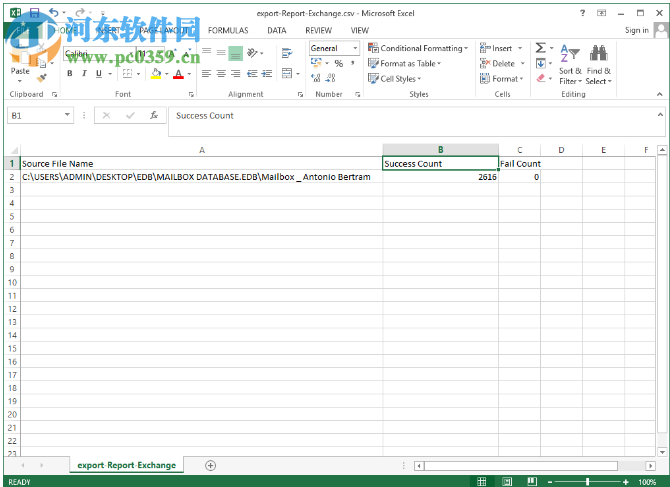Select column A header
670x487 pixels.
pos(202,150)
